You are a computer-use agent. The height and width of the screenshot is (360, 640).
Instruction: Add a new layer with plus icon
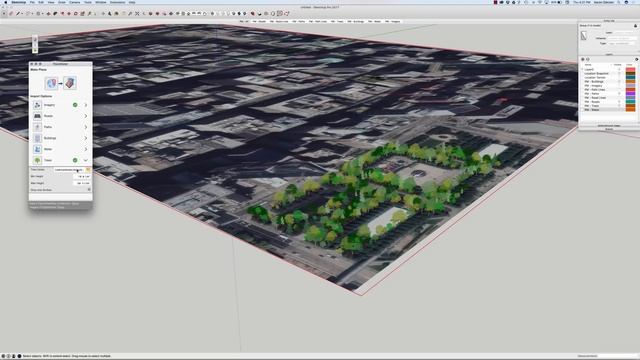582,59
